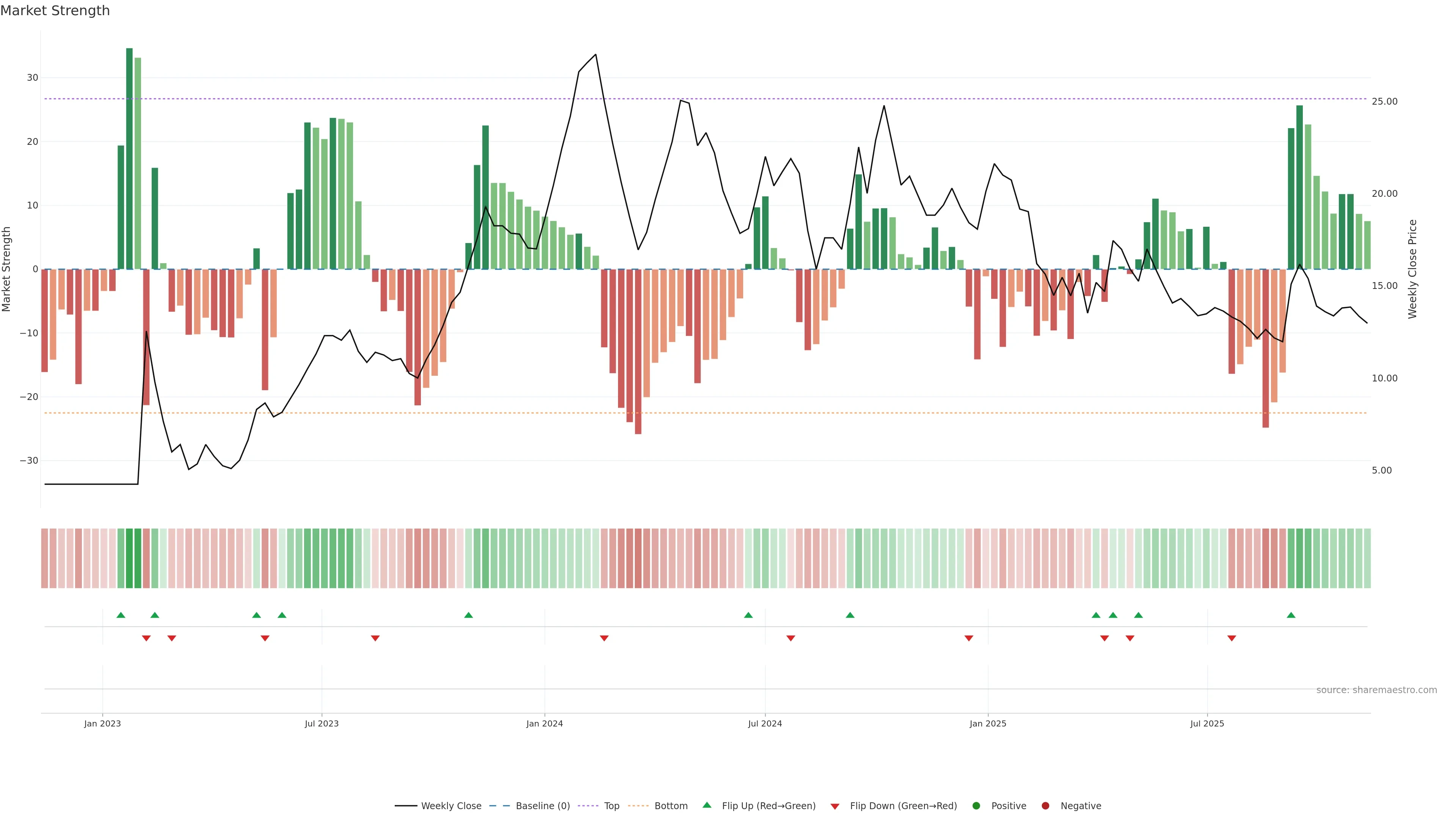Click the Flip Up green triangle legend icon

pos(706,805)
